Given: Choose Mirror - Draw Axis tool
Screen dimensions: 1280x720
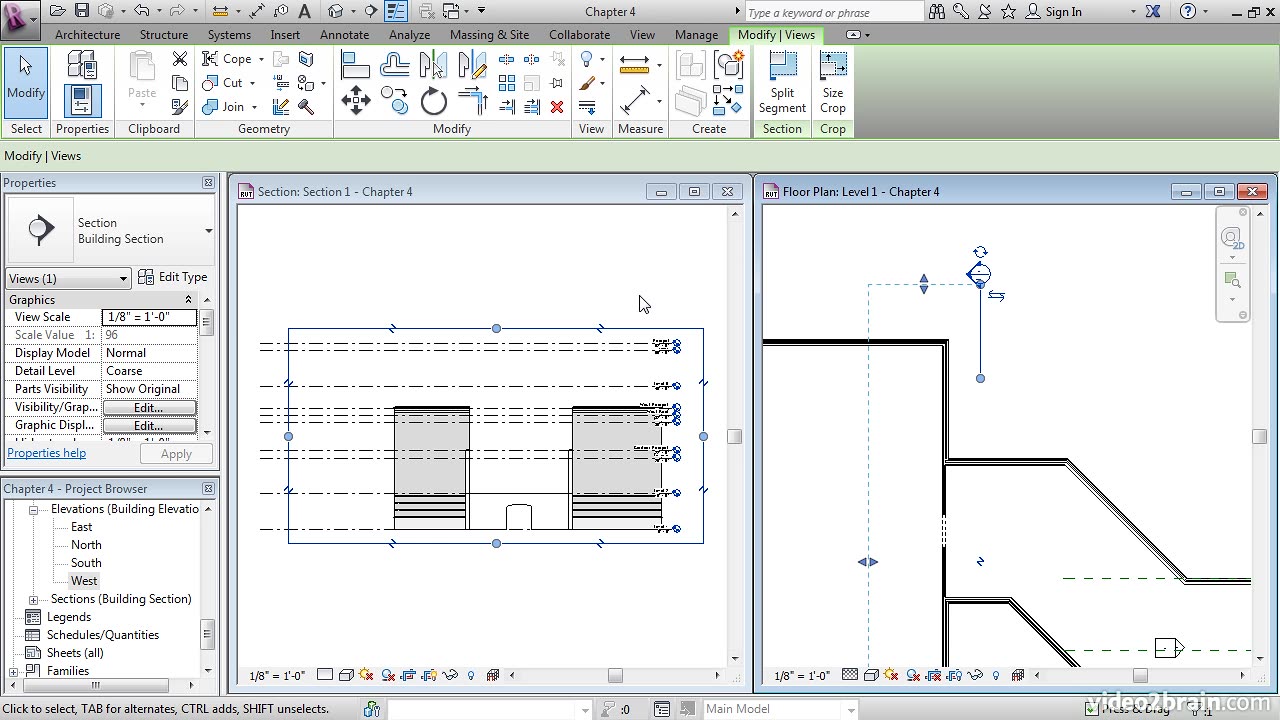Looking at the screenshot, I should click(x=472, y=65).
